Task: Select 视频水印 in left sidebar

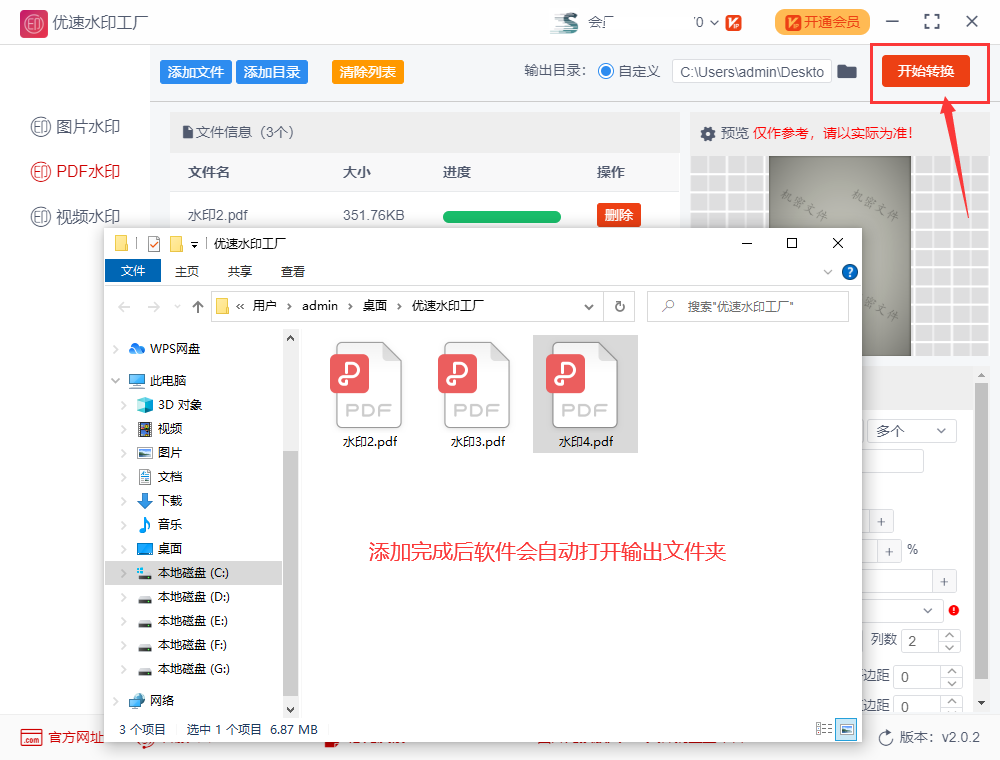Action: click(75, 217)
